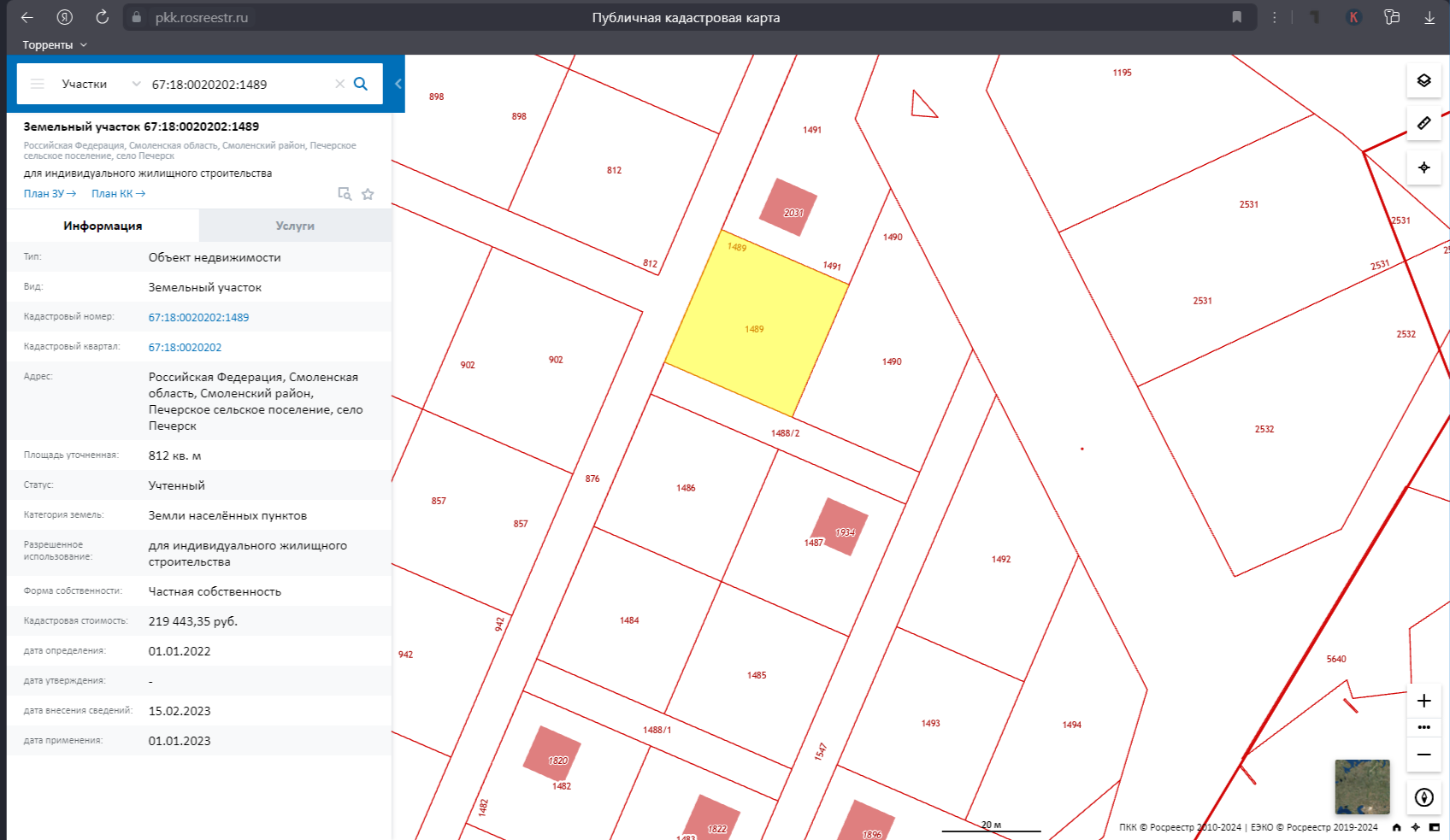This screenshot has height=840, width=1450.
Task: Click parcel label 1493 on the map
Action: pos(931,723)
